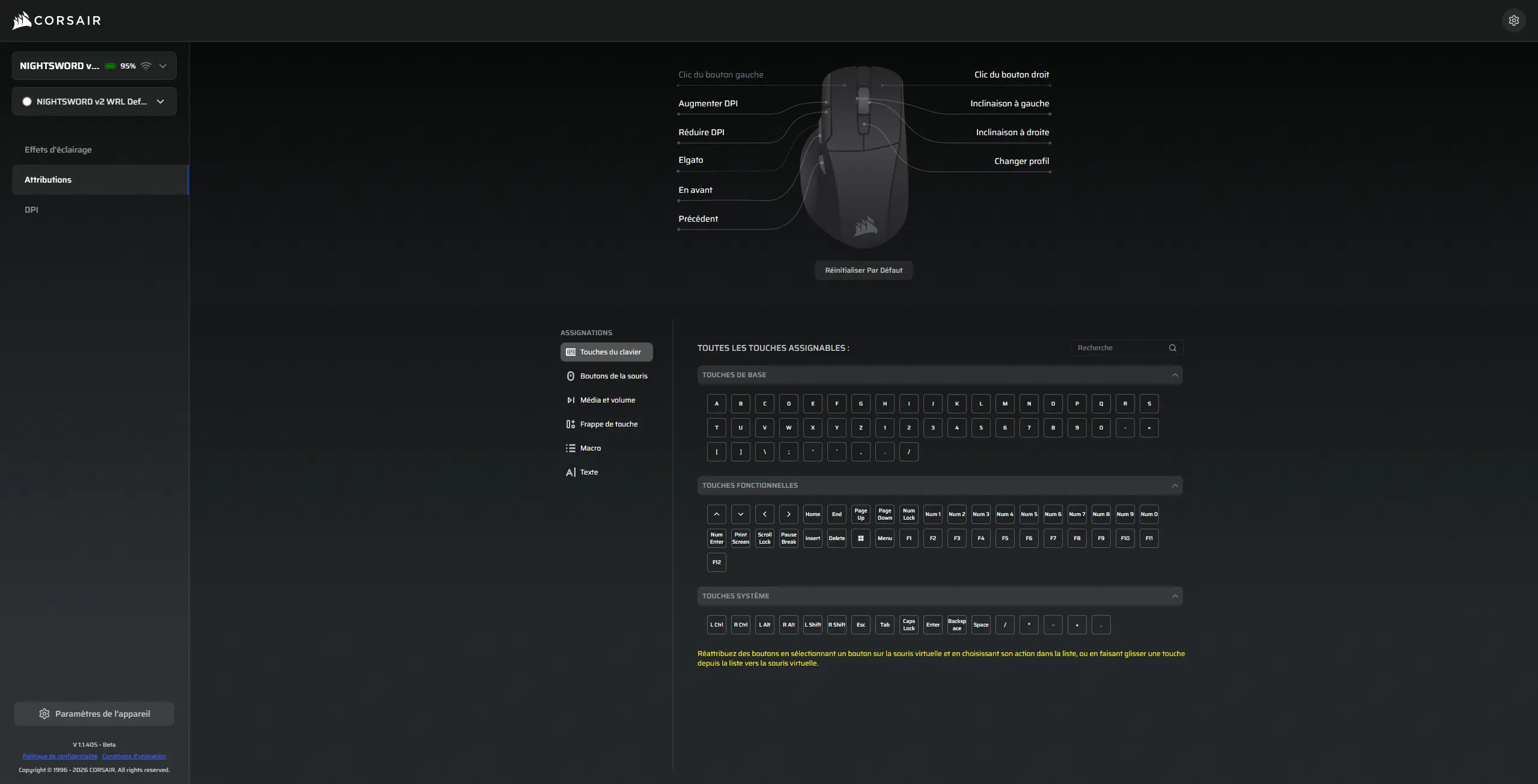Select the Augmenter DPI mouse button
This screenshot has width=1538, height=784.
[x=708, y=103]
